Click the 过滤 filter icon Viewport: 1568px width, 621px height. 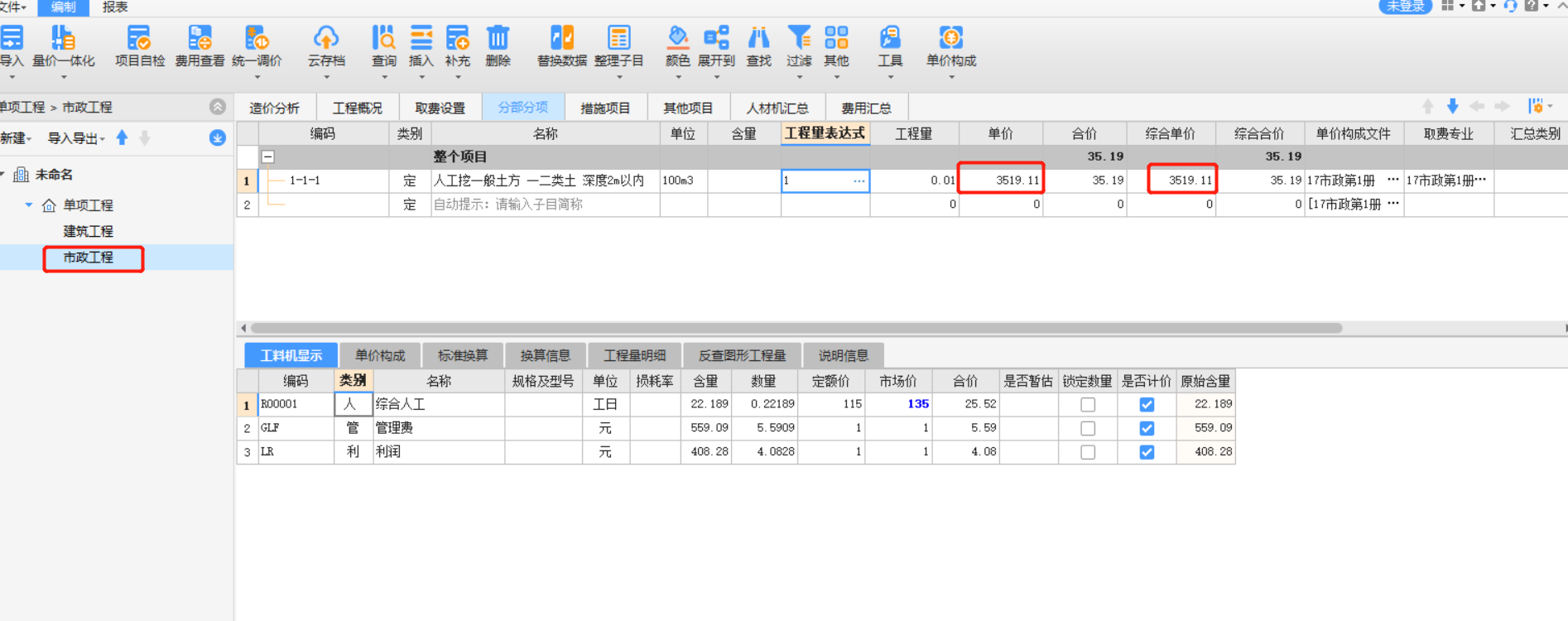[x=799, y=38]
